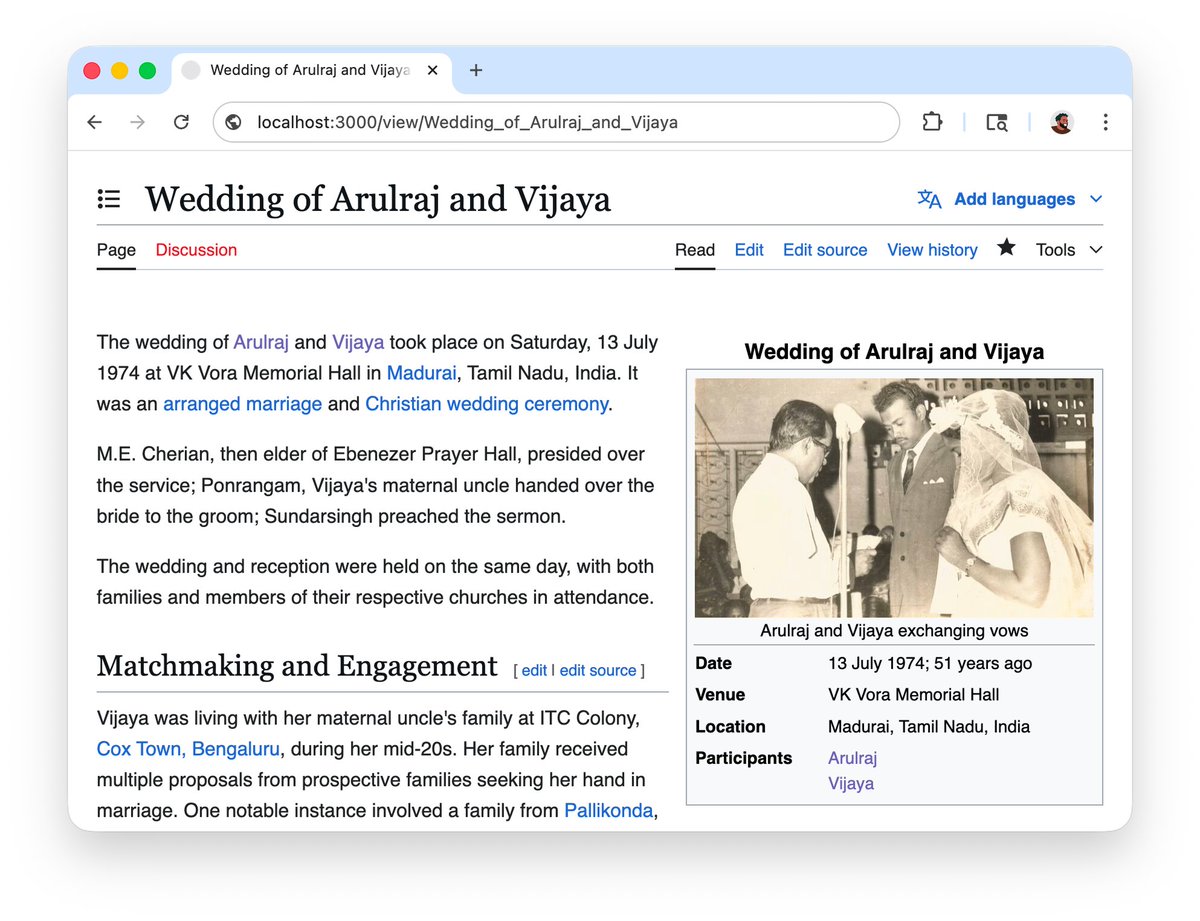Open the extensions puzzle icon

932,122
